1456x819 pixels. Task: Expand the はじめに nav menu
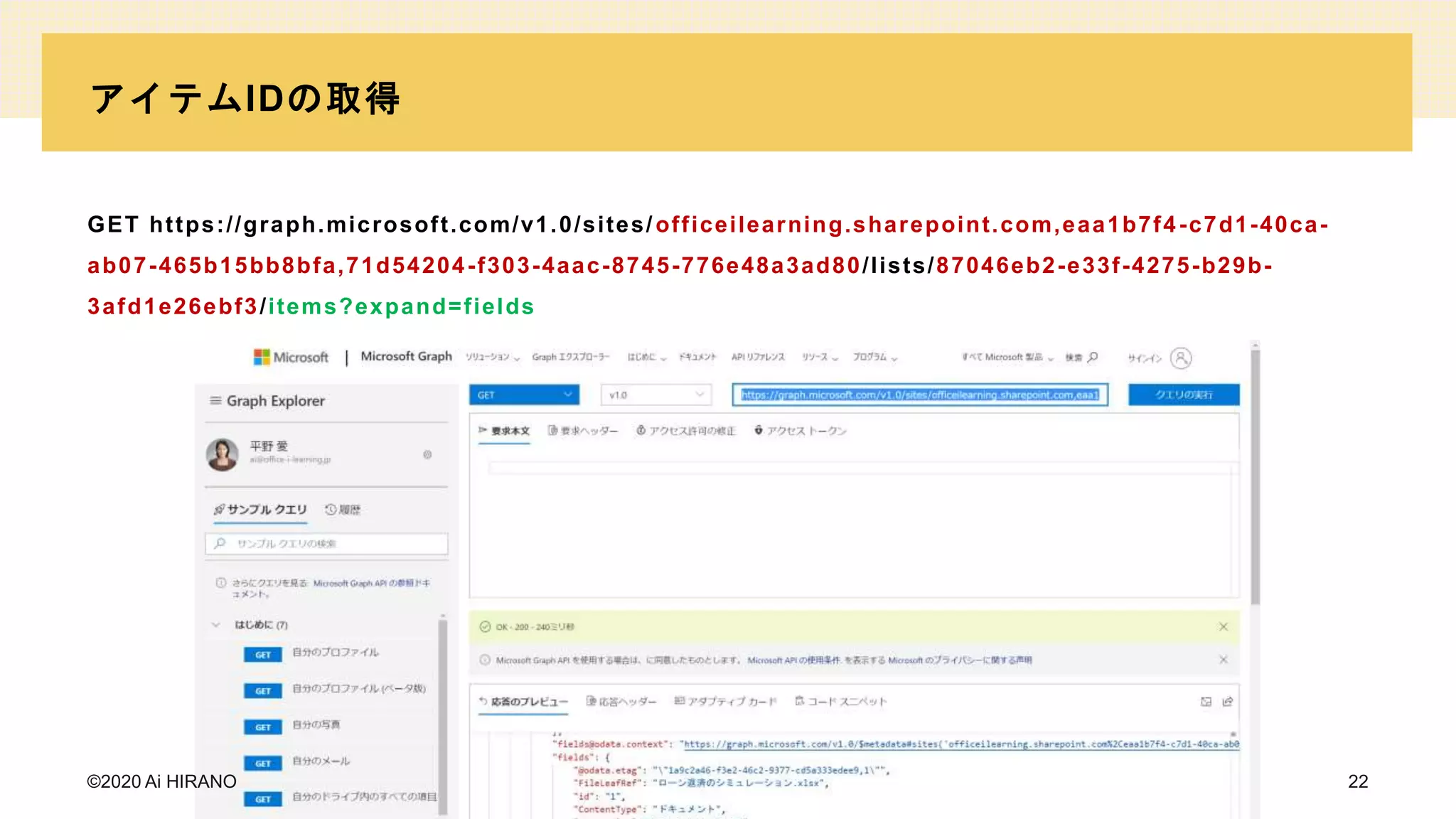[646, 357]
